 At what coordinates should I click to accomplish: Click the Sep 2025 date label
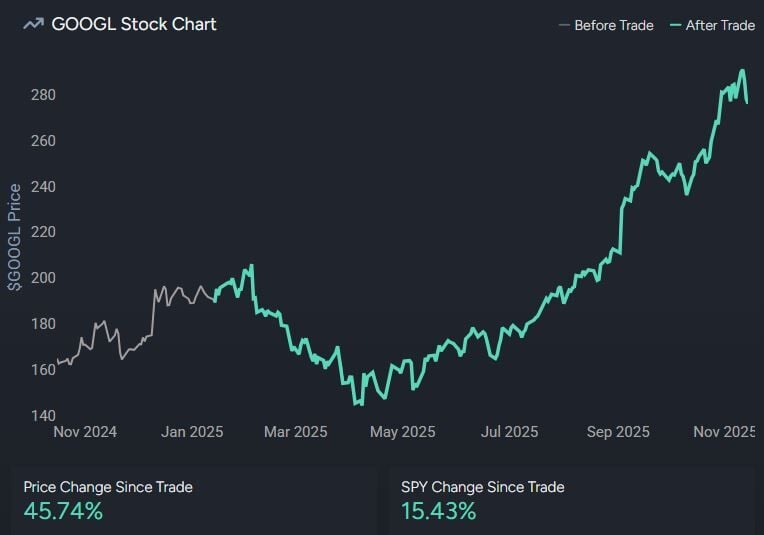[617, 432]
